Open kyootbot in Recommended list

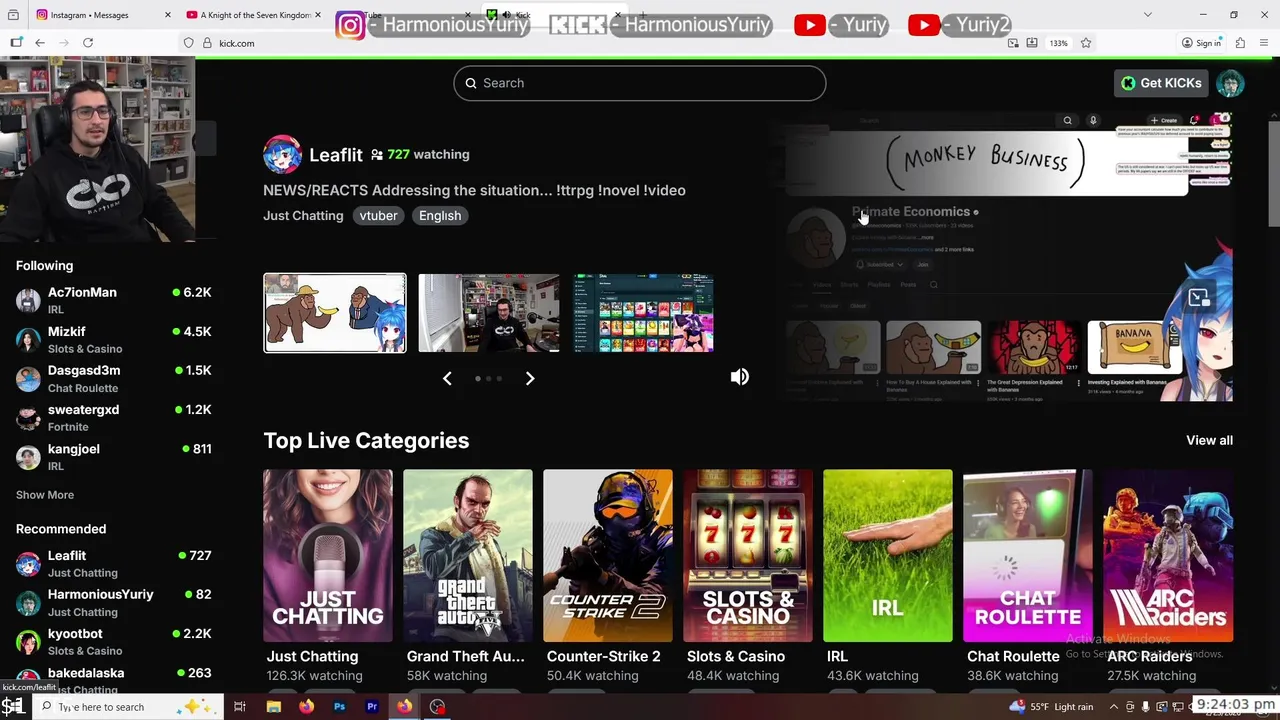click(x=113, y=642)
